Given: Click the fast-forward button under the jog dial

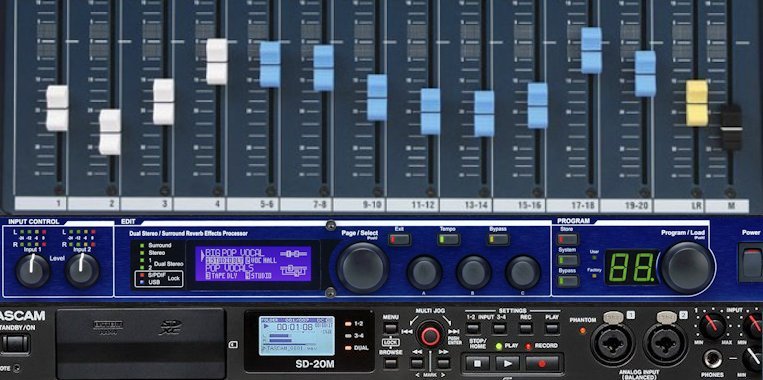Looking at the screenshot, I should (443, 363).
